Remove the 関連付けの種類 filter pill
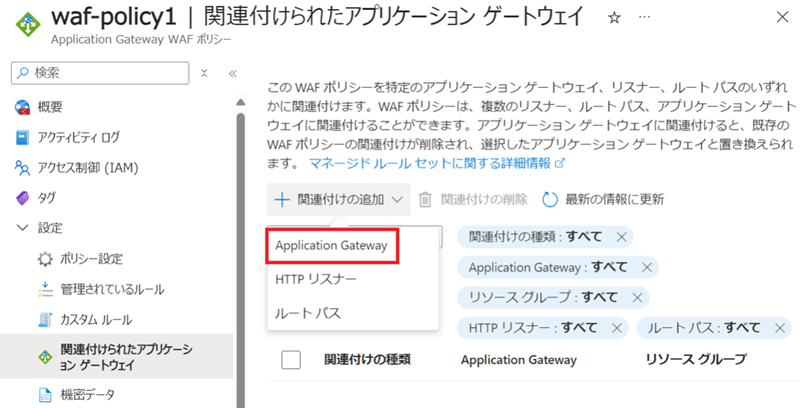 point(621,237)
